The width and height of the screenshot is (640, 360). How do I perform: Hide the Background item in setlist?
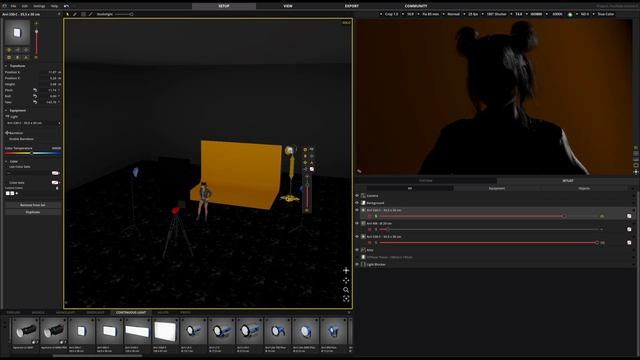(357, 203)
